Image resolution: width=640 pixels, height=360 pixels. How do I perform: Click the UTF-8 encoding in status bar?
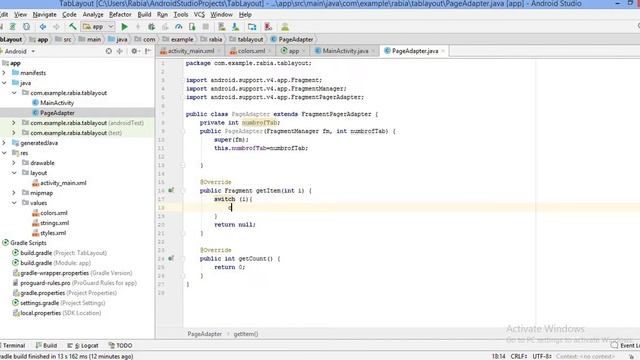click(542, 356)
